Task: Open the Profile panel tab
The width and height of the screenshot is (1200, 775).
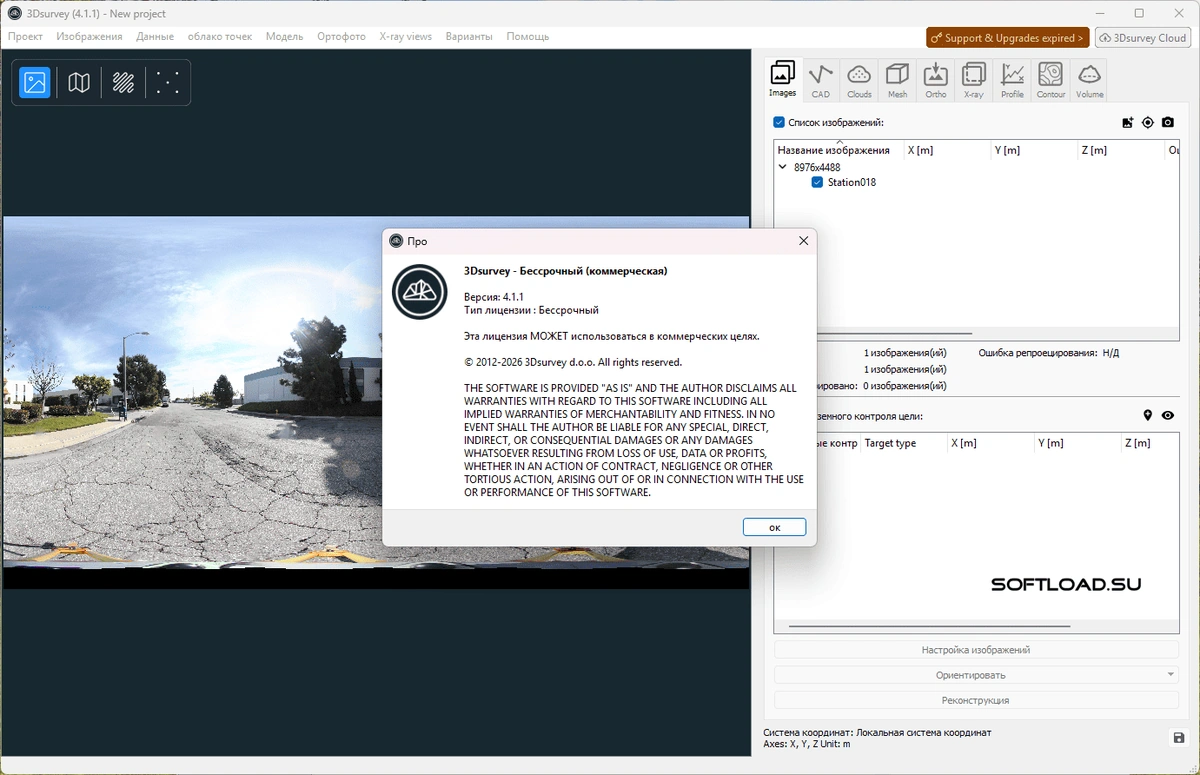Action: point(1013,80)
